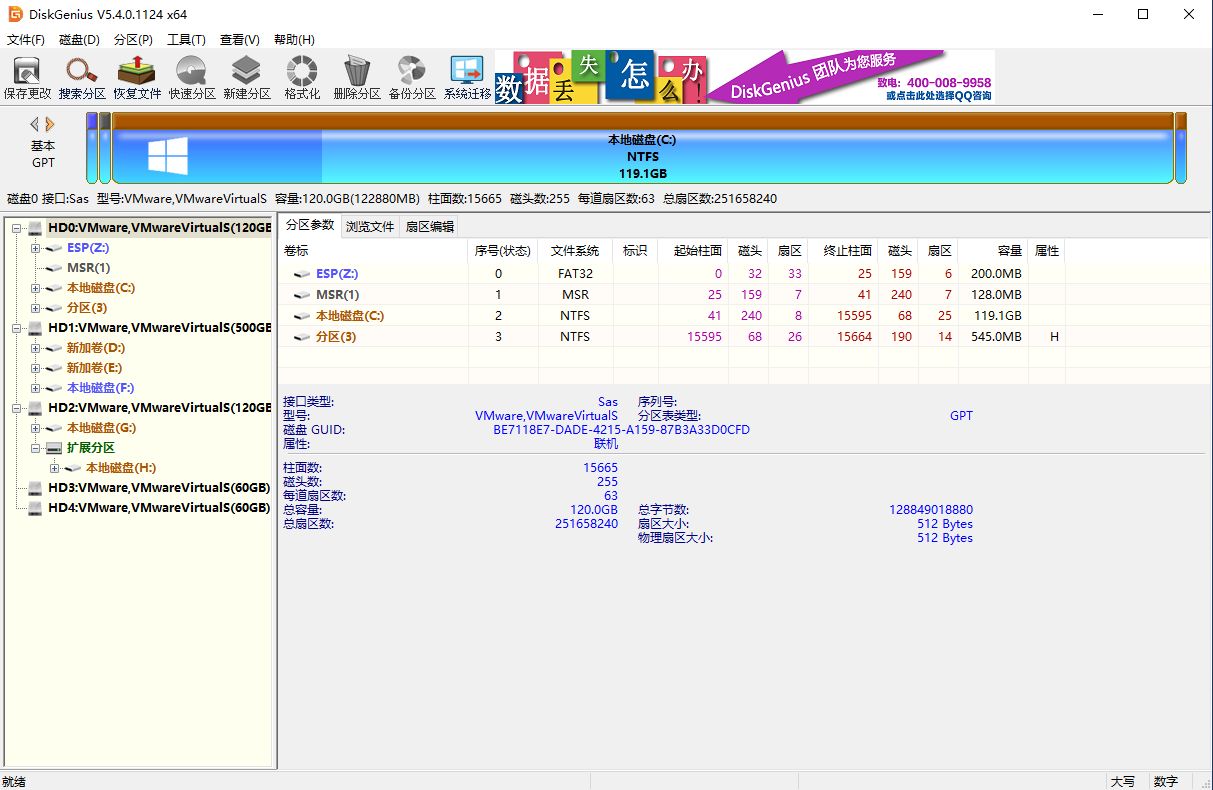Click the 容量 column header
The image size is (1213, 790).
click(x=993, y=251)
